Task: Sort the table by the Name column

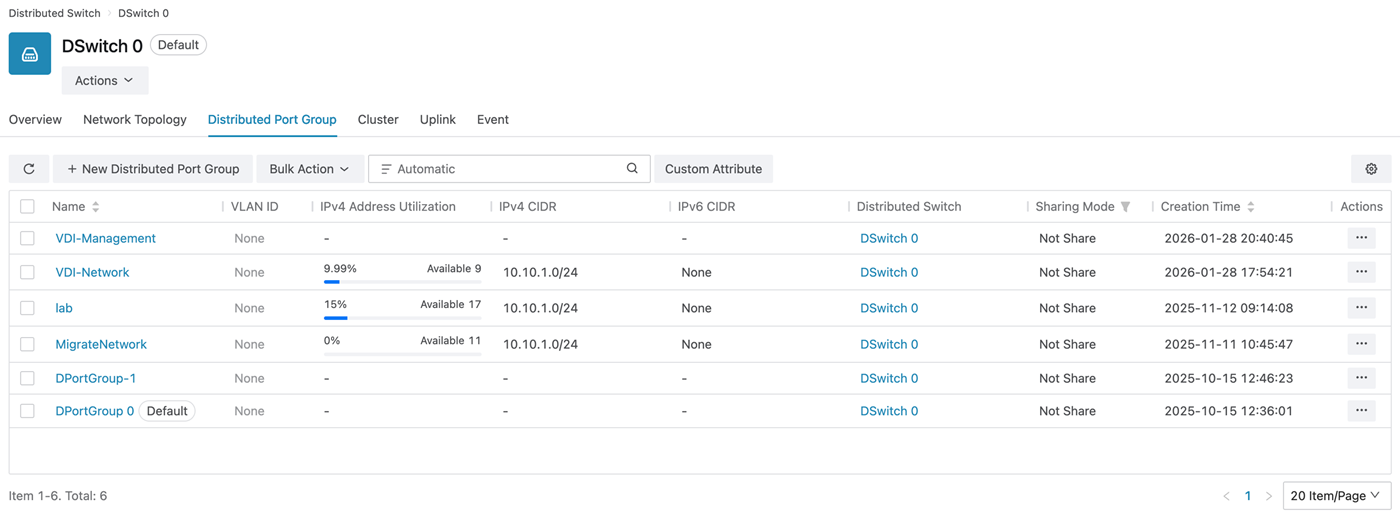Action: [96, 207]
